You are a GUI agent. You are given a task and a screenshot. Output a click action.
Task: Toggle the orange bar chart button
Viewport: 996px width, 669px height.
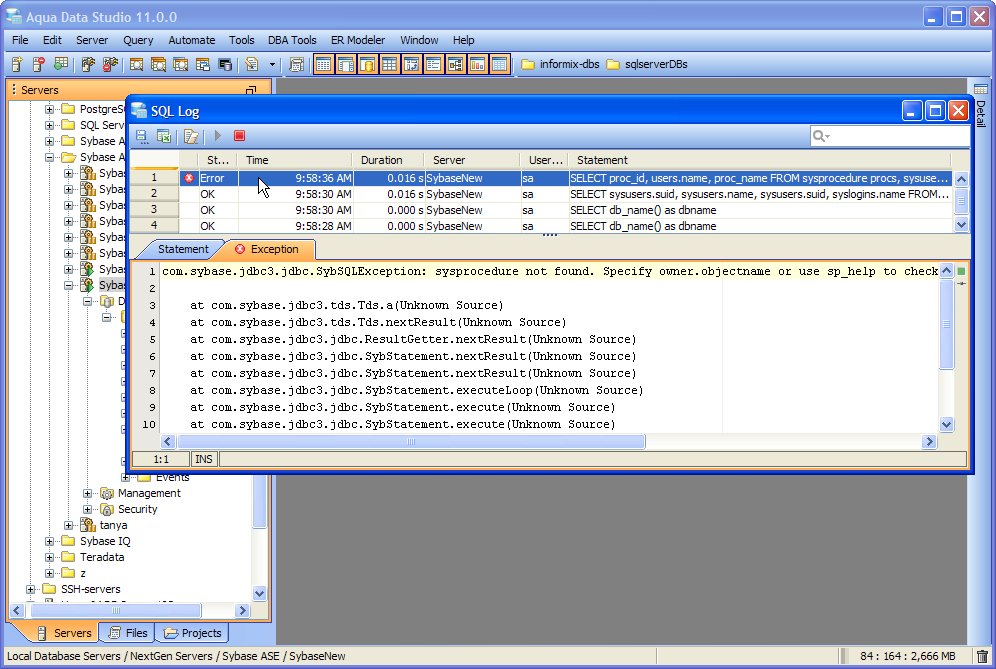(478, 64)
